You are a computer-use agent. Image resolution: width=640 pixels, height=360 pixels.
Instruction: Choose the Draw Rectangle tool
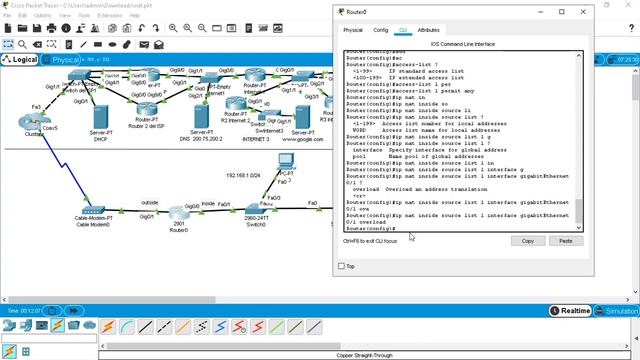click(x=98, y=44)
